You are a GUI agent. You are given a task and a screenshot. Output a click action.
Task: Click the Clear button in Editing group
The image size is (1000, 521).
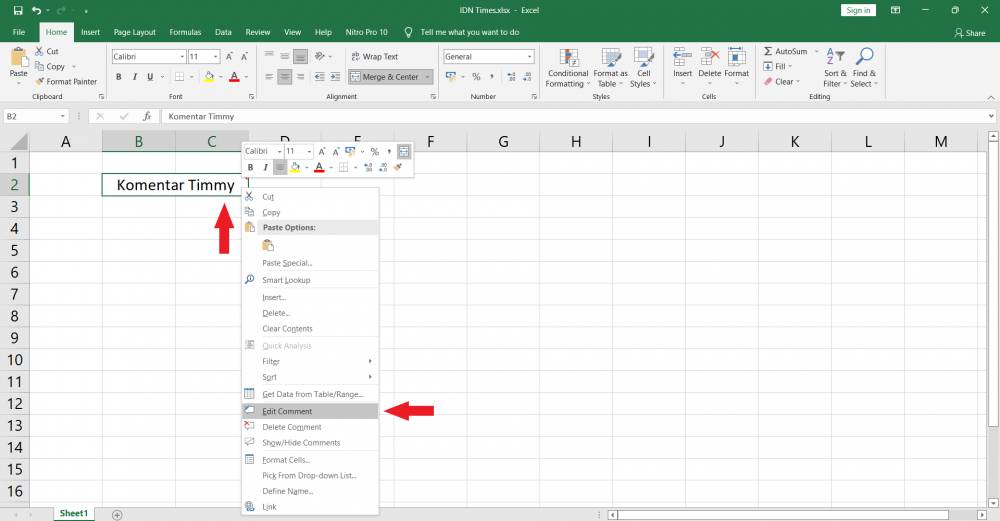pos(782,82)
